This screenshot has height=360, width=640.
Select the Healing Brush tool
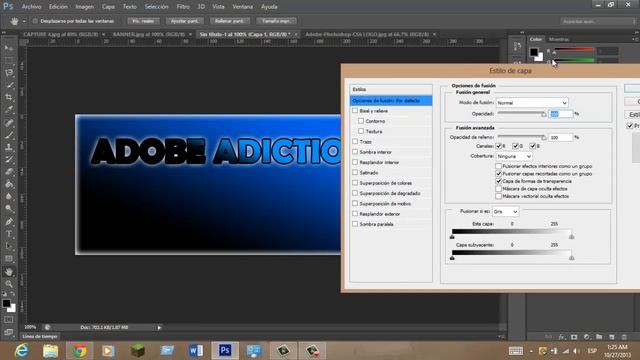tap(9, 122)
